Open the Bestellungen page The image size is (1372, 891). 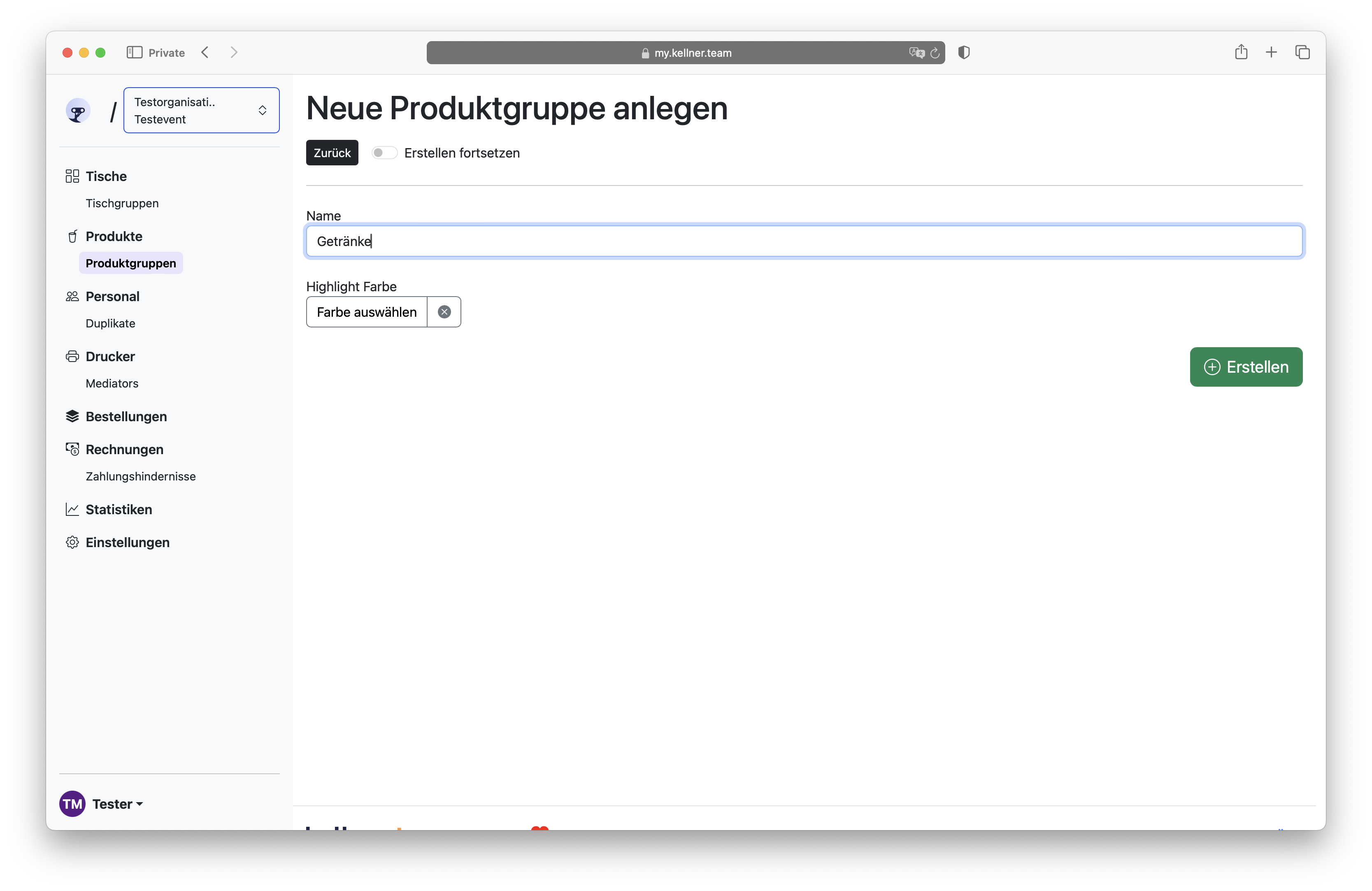pyautogui.click(x=126, y=416)
